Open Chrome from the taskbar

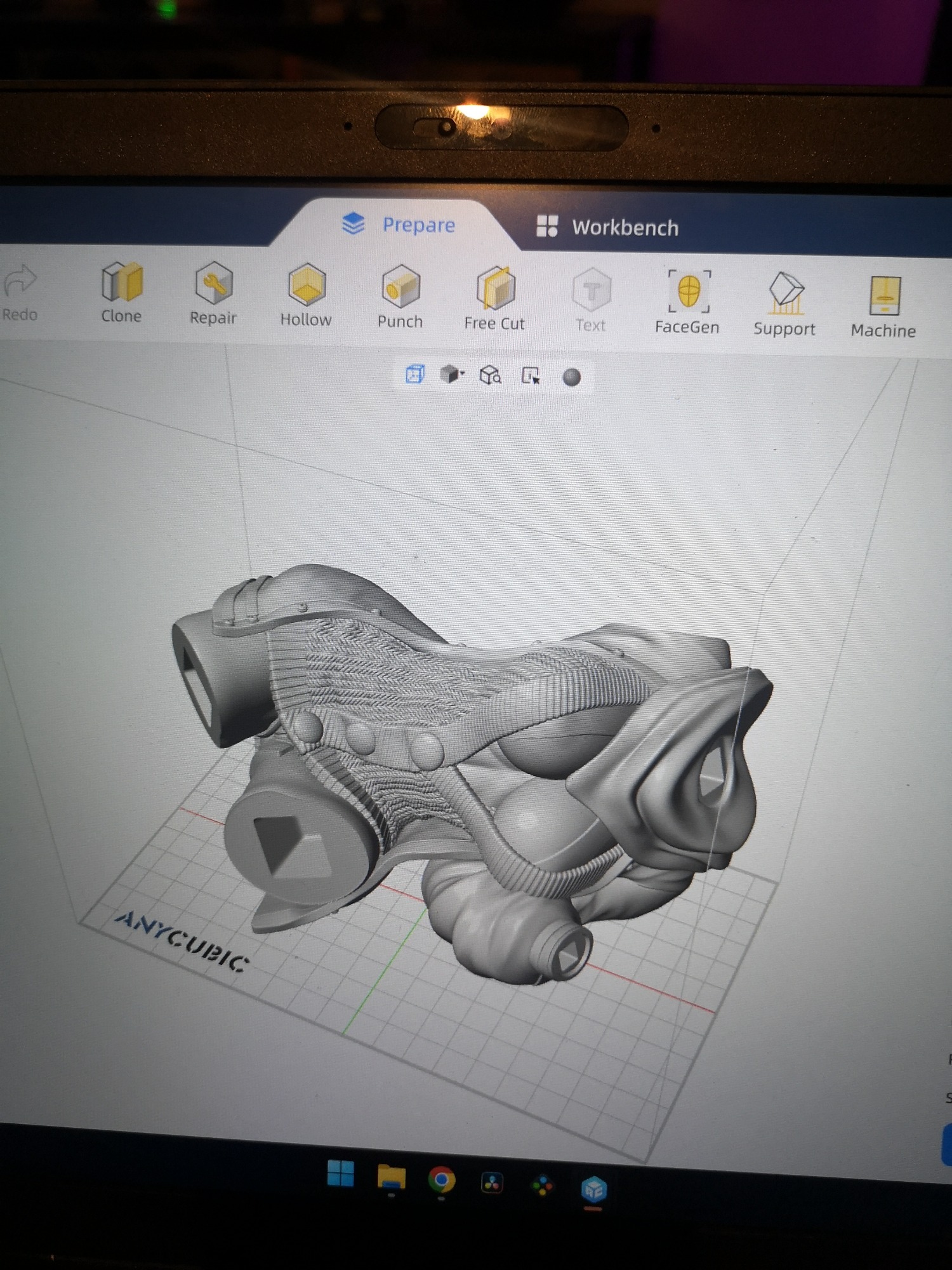pos(442,1180)
